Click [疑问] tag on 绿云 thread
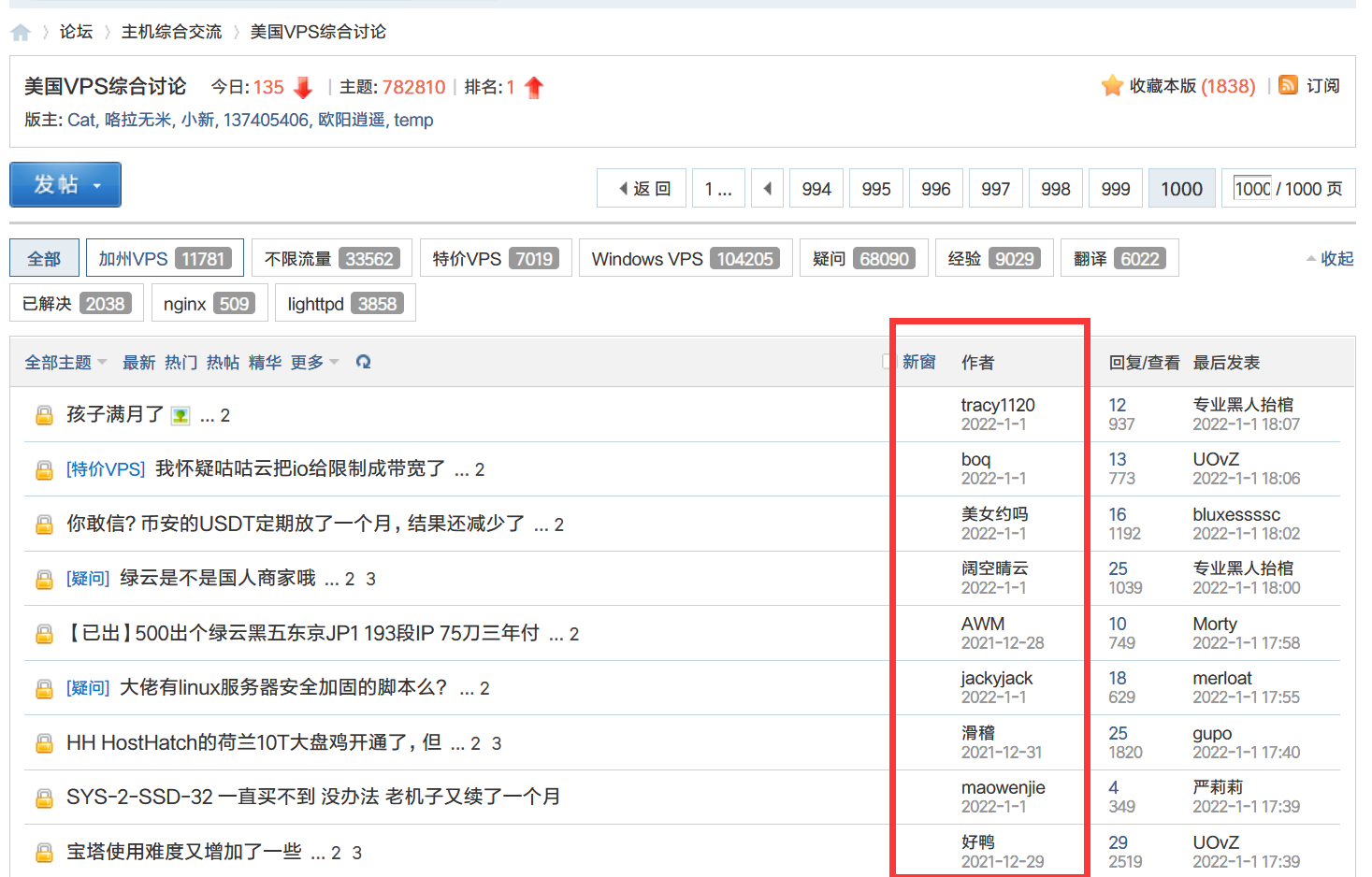Image resolution: width=1372 pixels, height=877 pixels. click(88, 579)
